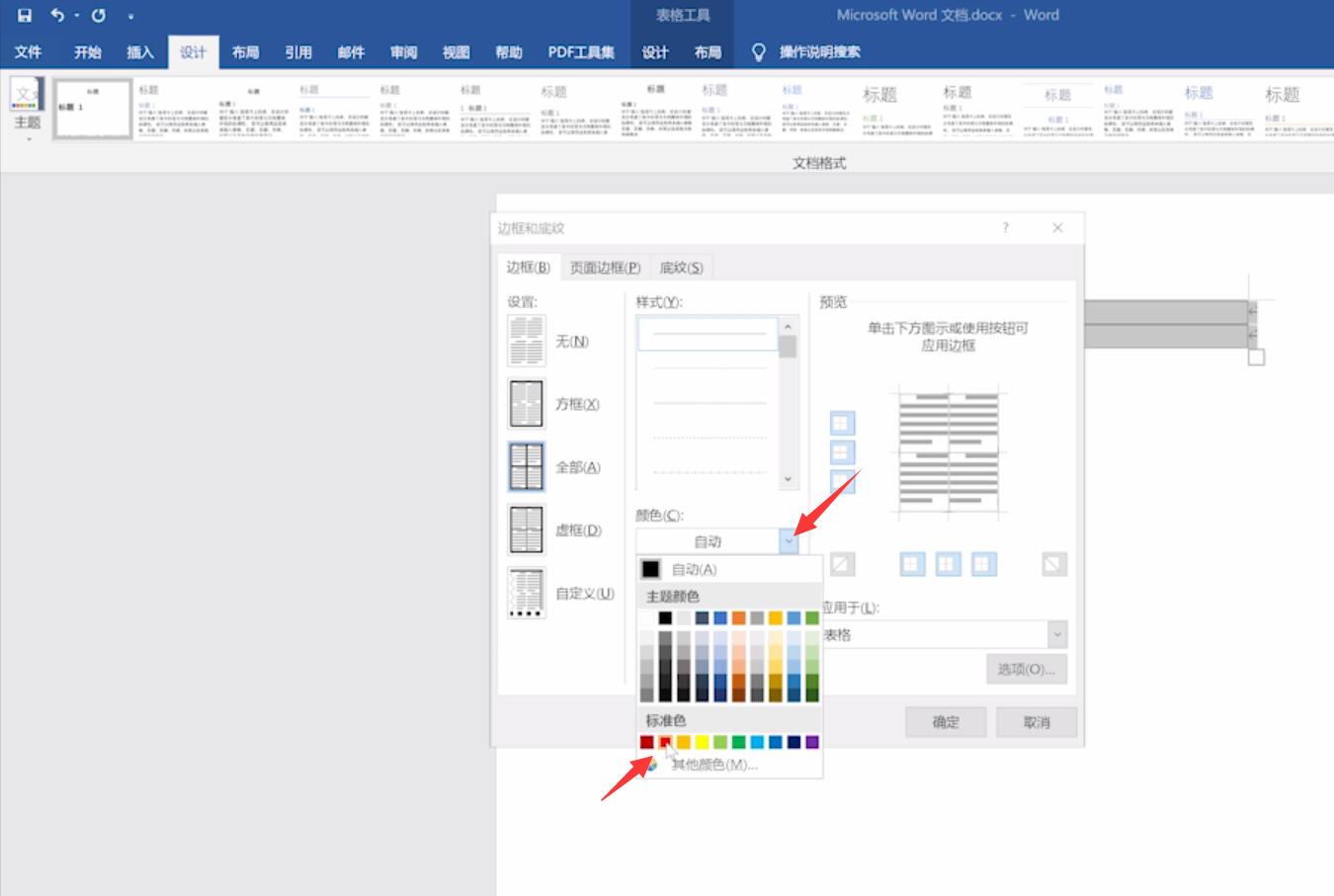Open the 主题 themes gallery button
Screen dimensions: 1334x896
[x=28, y=109]
